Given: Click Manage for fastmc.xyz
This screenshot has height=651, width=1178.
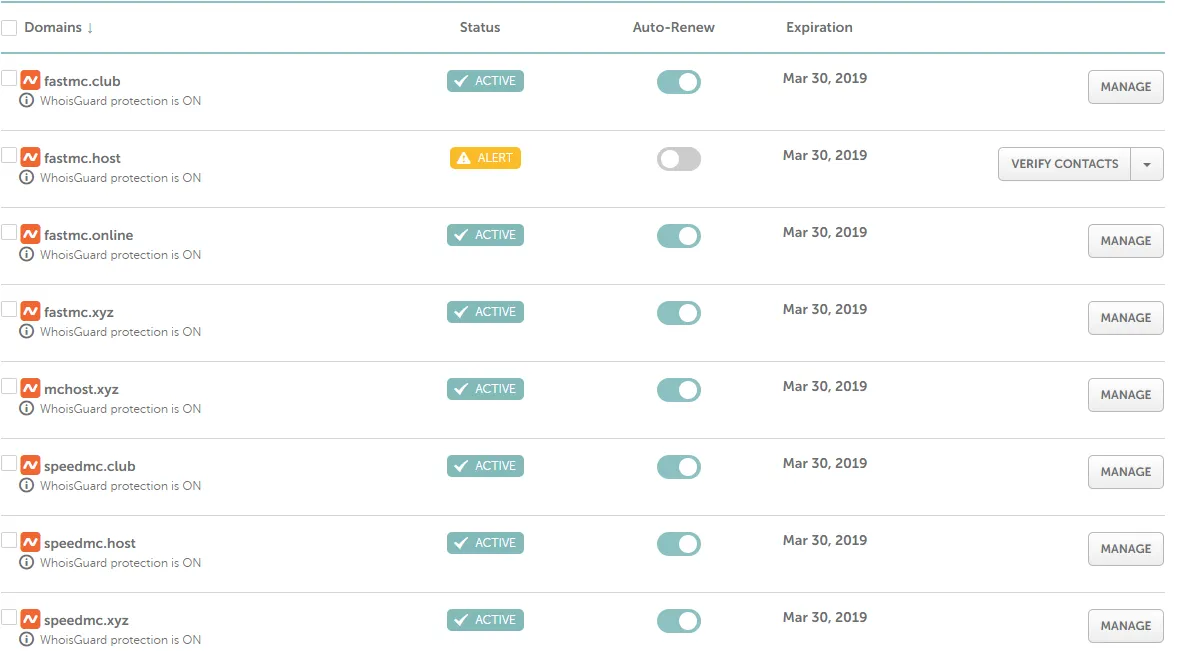Looking at the screenshot, I should pos(1125,318).
